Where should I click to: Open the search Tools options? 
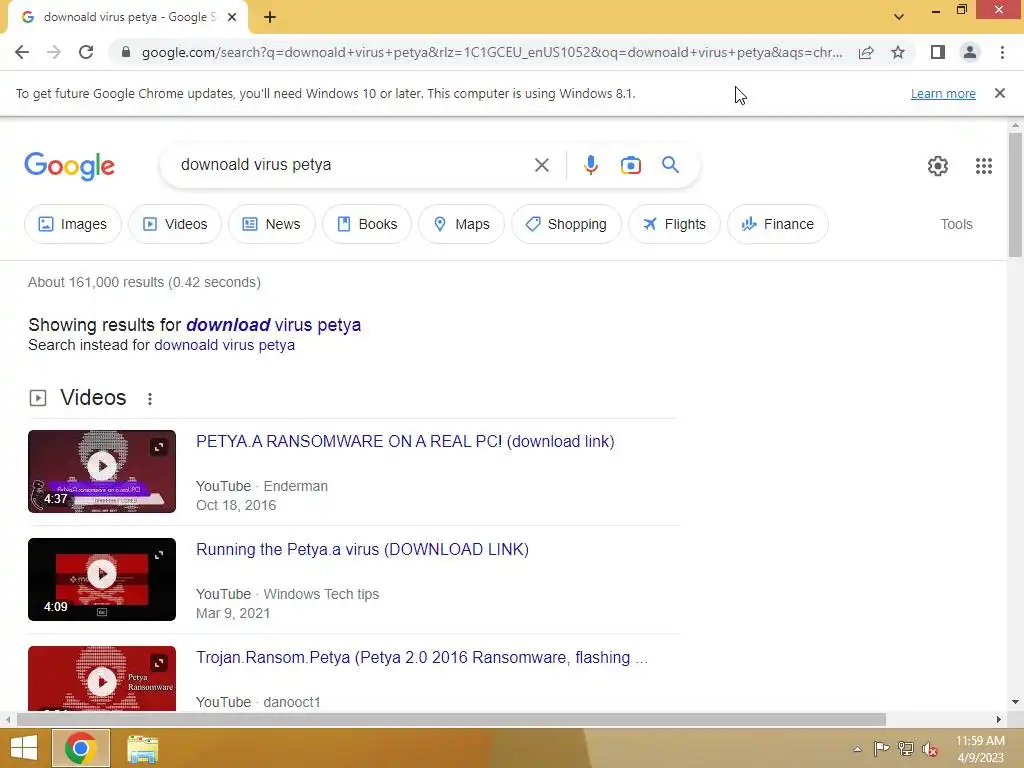(x=956, y=224)
